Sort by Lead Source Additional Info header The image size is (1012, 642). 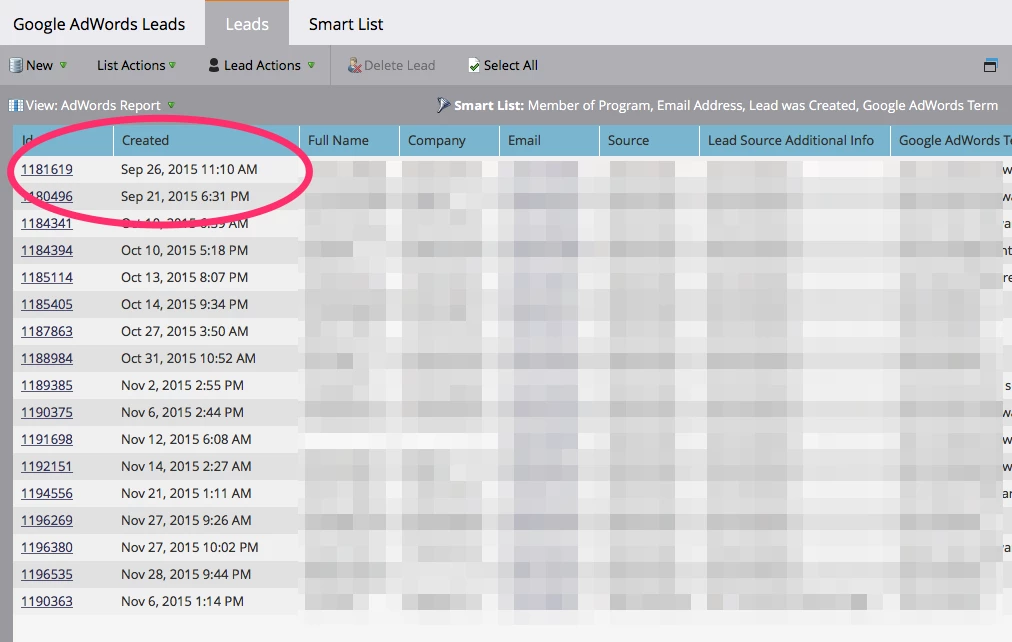tap(794, 140)
